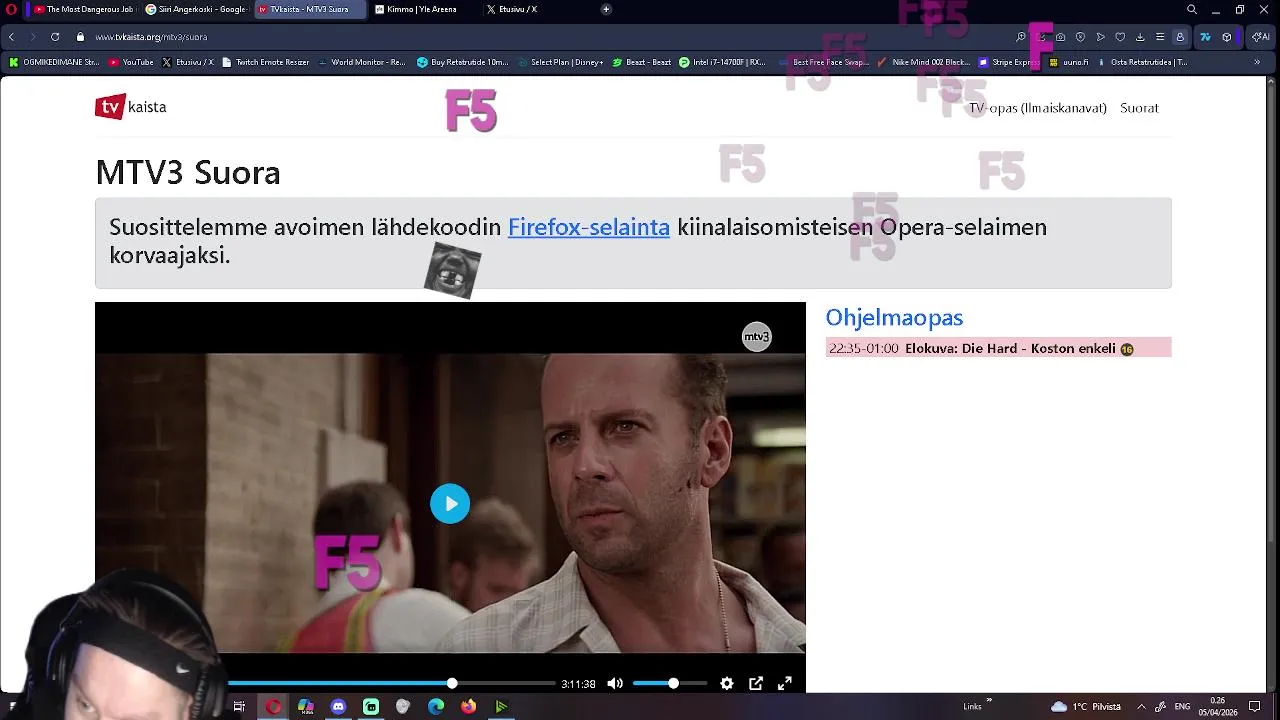Open the taskbar clock and date
1280x720 pixels.
[x=1218, y=707]
